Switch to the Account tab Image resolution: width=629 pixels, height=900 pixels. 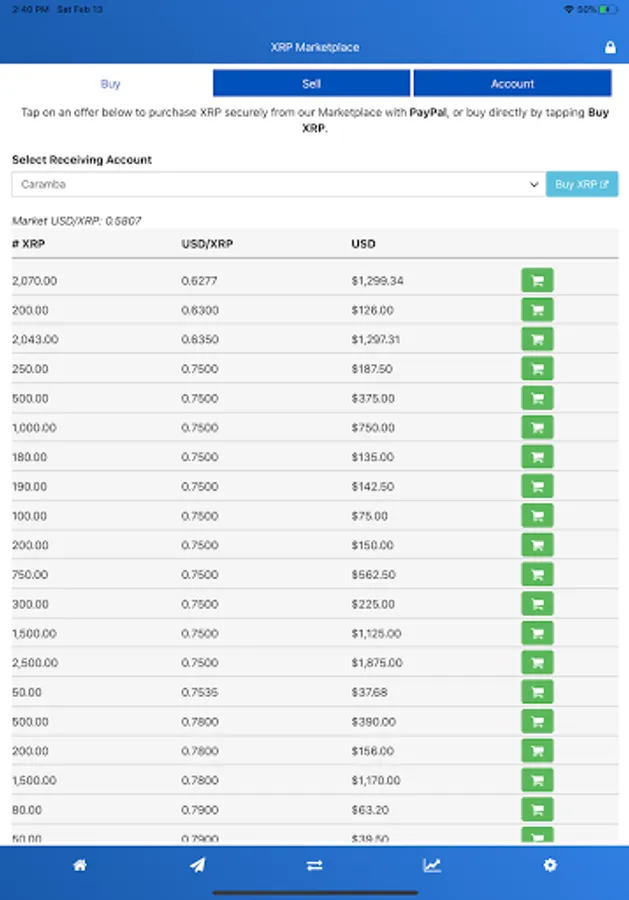coord(512,84)
